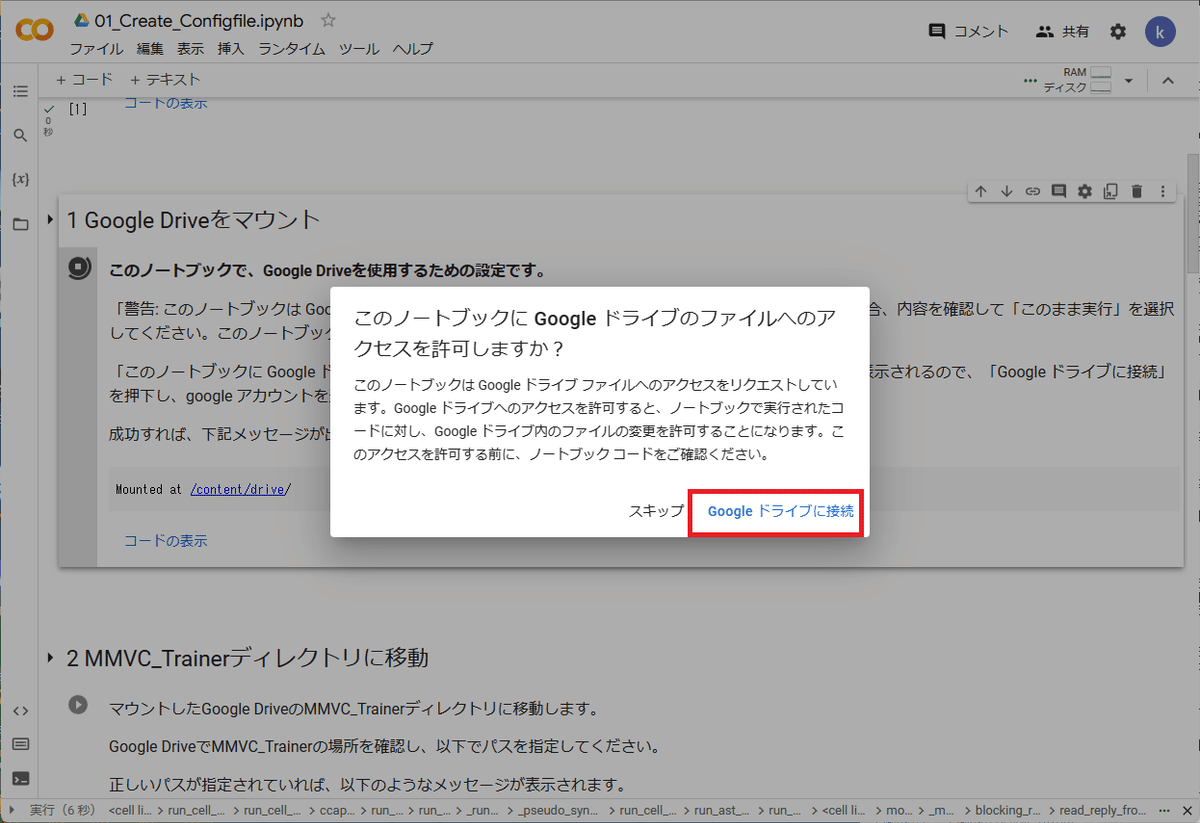Delete the cell with trash icon
Screen dimensions: 1200x823
click(x=1137, y=191)
